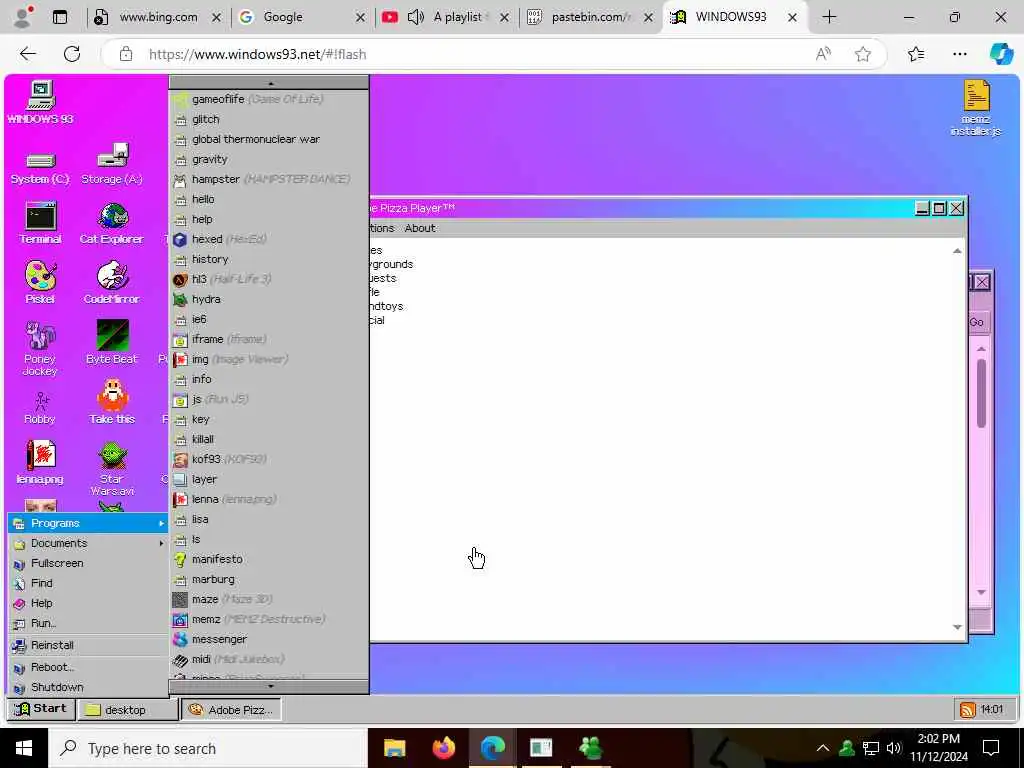Click Adobe Pizz... taskbar button
Image resolution: width=1024 pixels, height=768 pixels.
click(231, 710)
